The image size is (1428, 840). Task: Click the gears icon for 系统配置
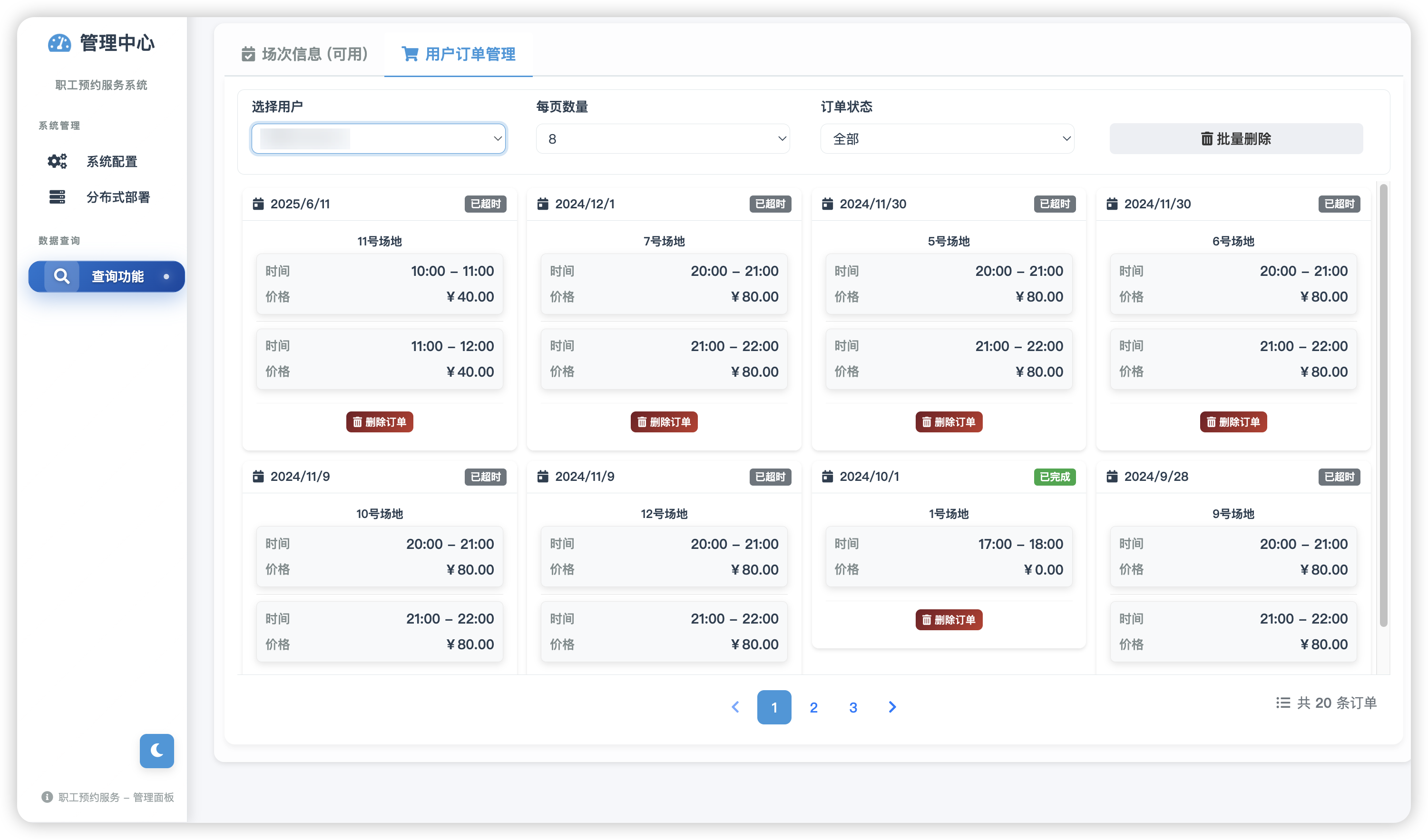57,162
